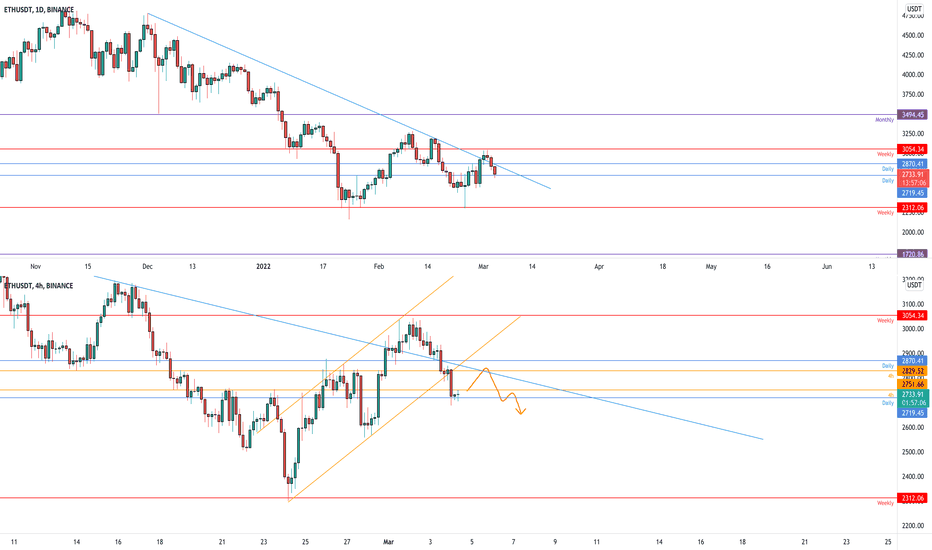Click the 2200.00 price axis value

pos(913,526)
